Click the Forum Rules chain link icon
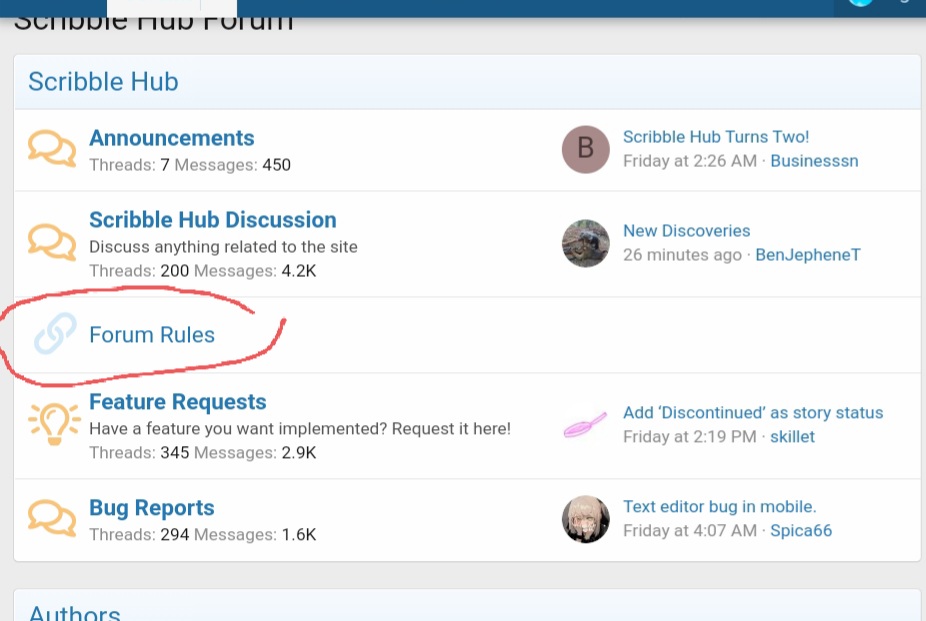 point(55,335)
